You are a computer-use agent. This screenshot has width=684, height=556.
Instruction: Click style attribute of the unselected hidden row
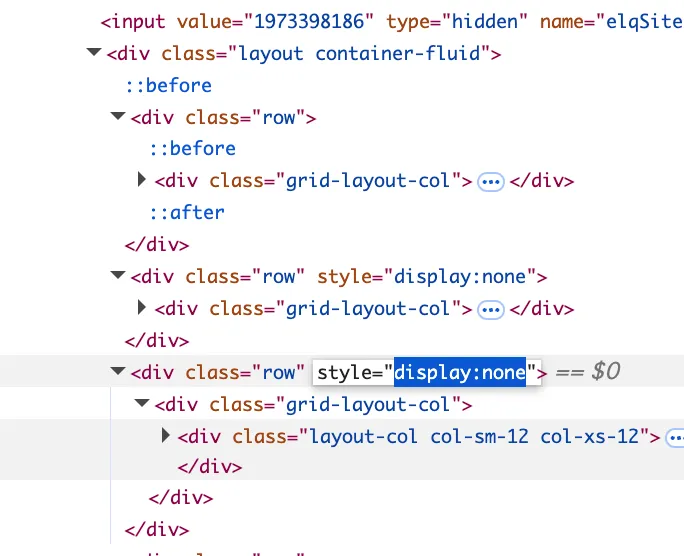coord(432,277)
